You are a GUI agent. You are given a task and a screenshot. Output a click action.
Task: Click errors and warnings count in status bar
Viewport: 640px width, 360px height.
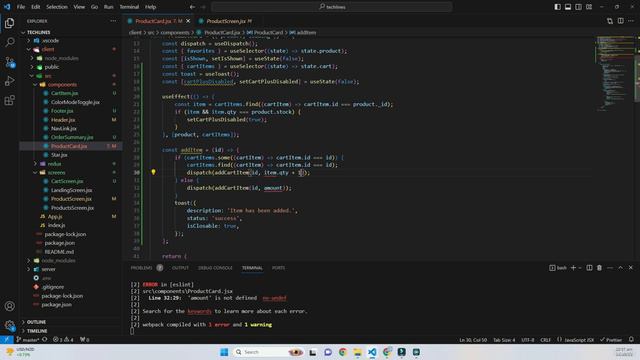pyautogui.click(x=63, y=340)
